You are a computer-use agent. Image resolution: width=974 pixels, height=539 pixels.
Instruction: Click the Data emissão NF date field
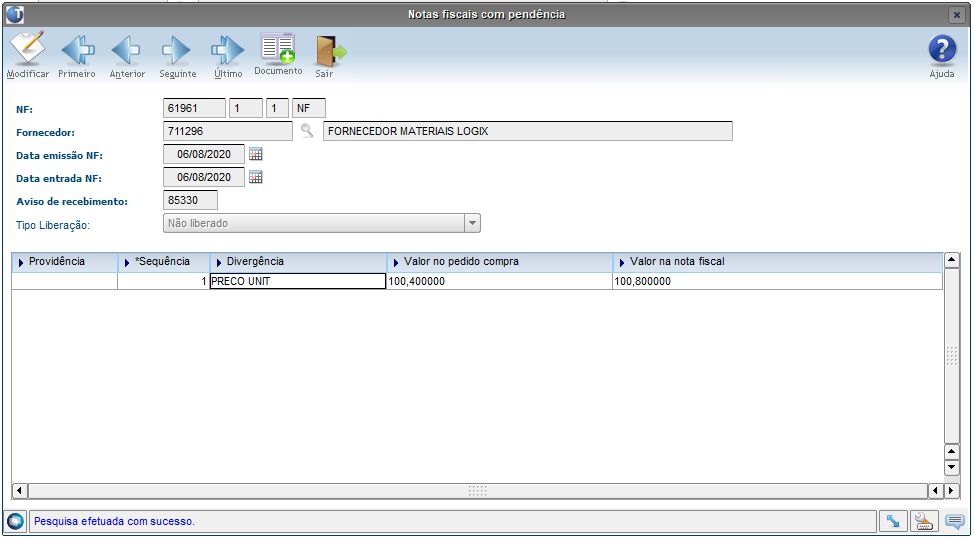coord(204,154)
